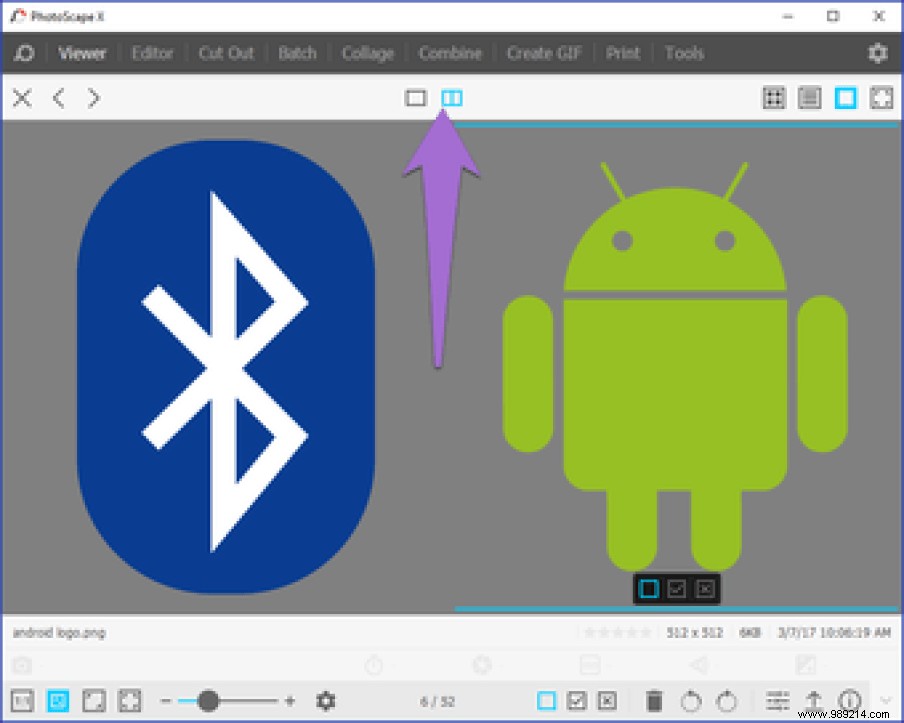This screenshot has height=723, width=904.
Task: Expand the bottom-right chevron arrow
Action: [x=884, y=701]
